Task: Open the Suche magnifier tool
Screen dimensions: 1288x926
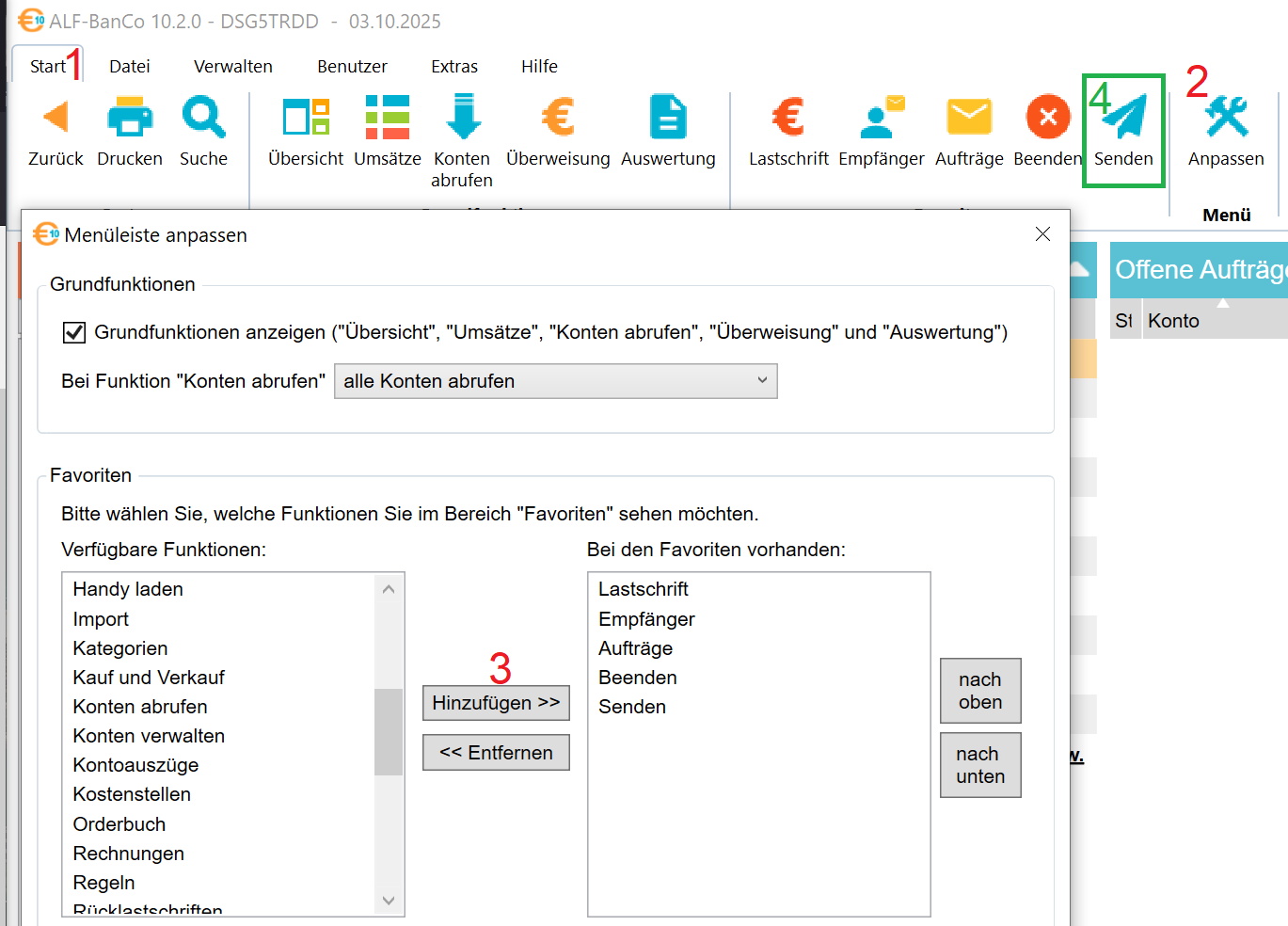Action: tap(203, 119)
